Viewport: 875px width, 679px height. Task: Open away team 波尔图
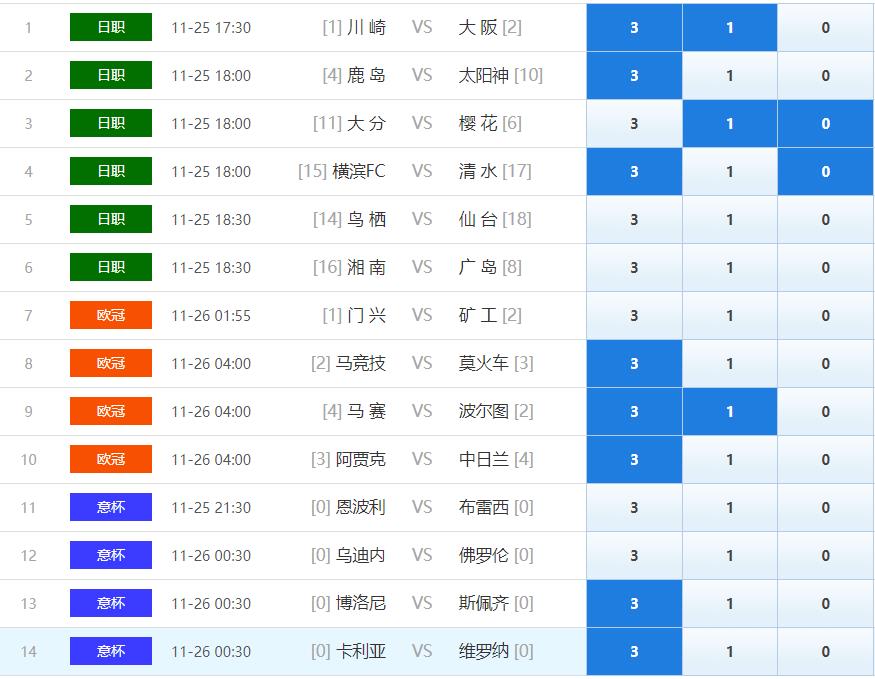[483, 411]
